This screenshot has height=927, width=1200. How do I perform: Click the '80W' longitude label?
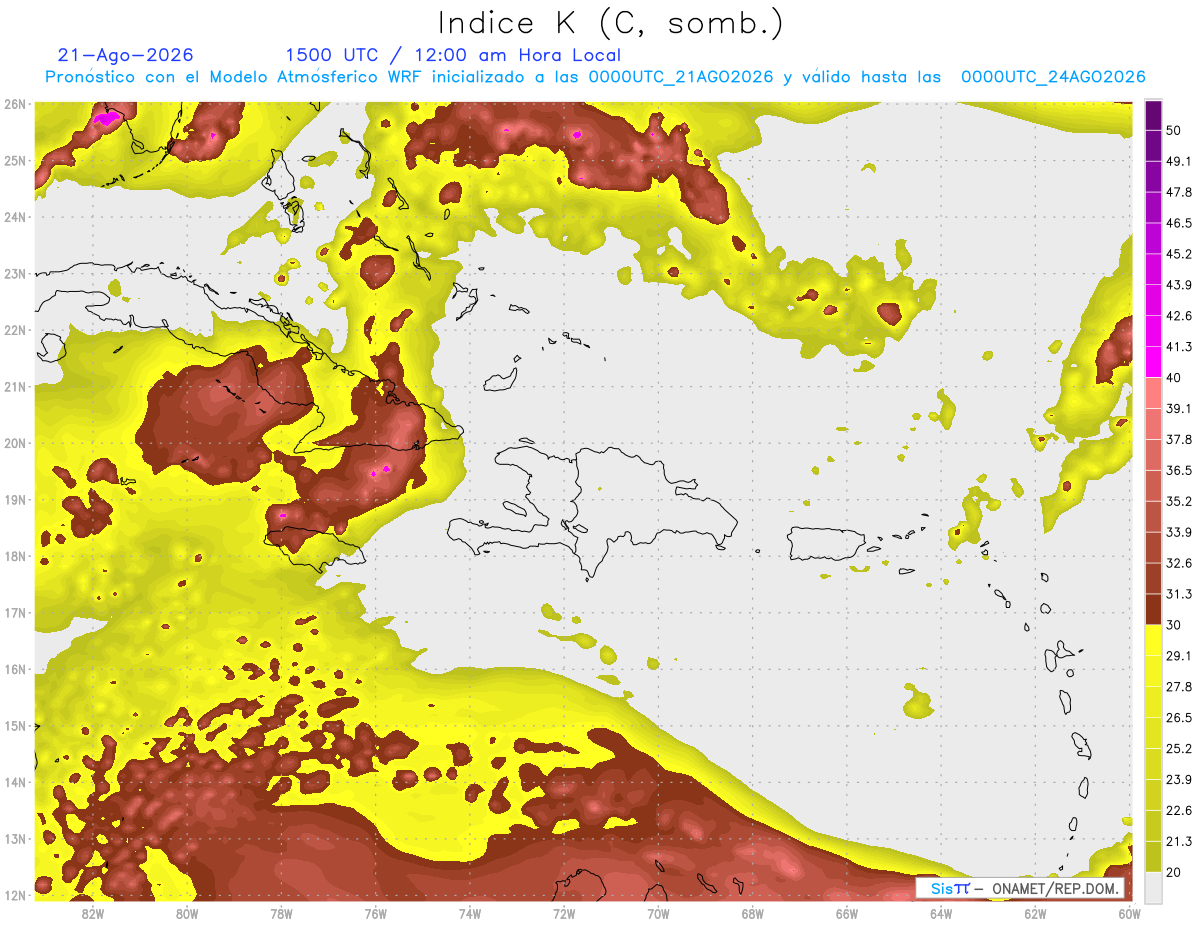(x=187, y=914)
